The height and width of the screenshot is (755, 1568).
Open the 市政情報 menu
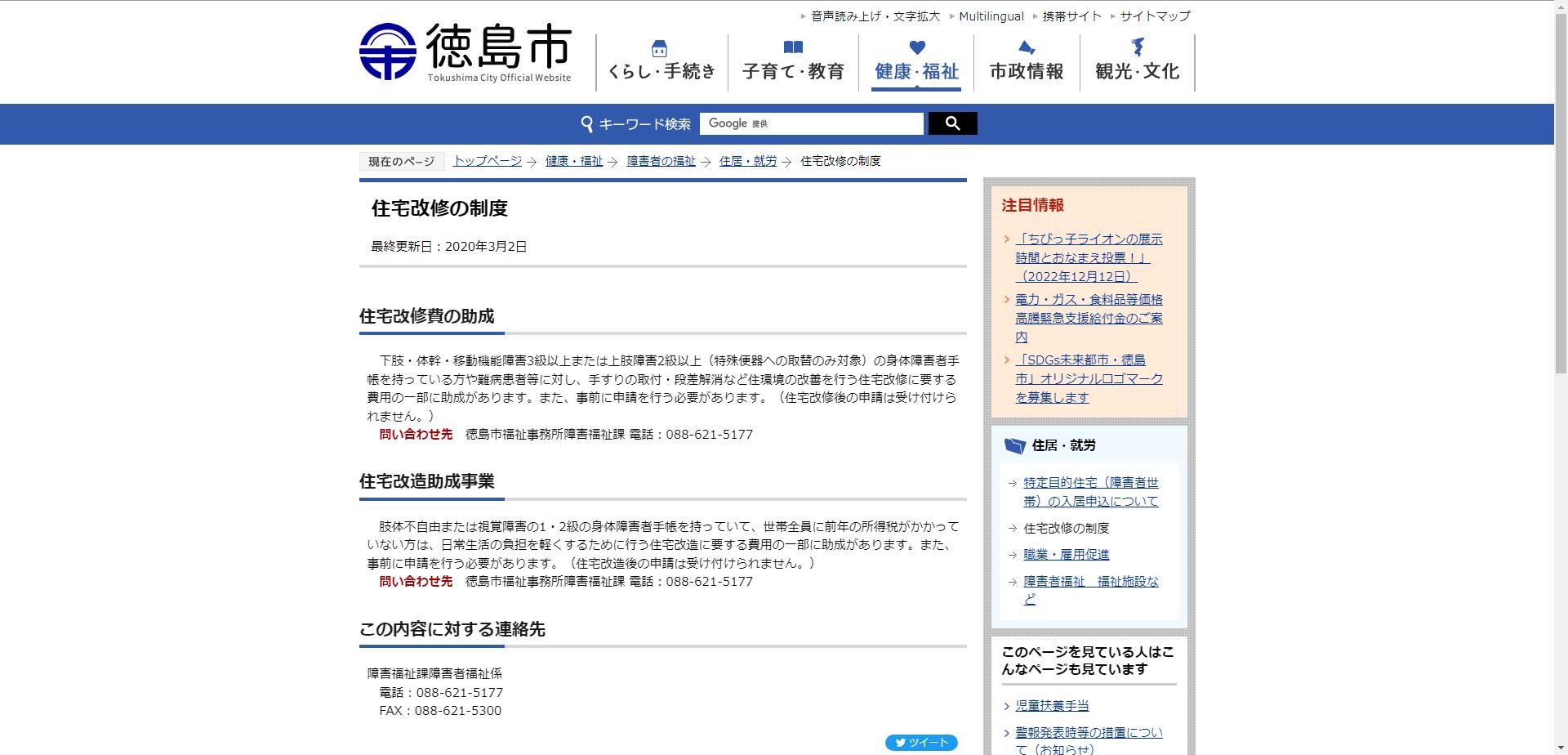pos(1027,62)
